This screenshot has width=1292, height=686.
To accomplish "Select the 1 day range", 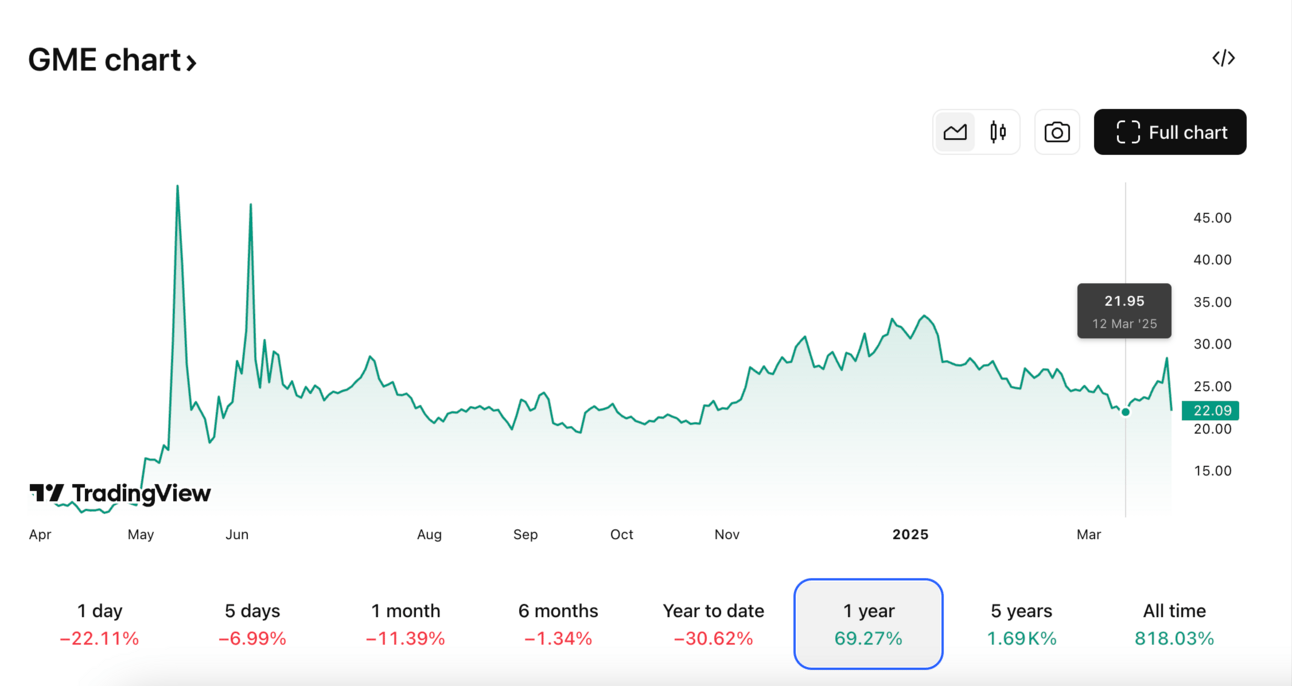I will pyautogui.click(x=100, y=624).
